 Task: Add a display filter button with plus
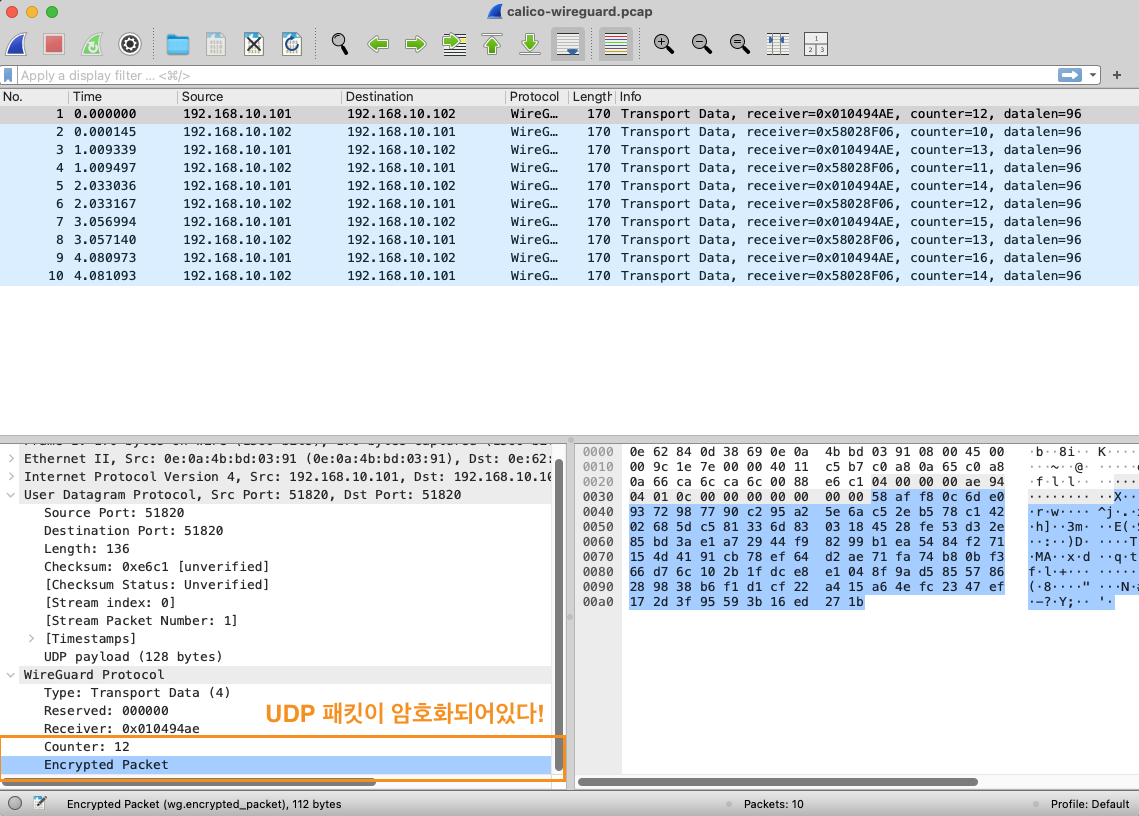tap(1117, 75)
